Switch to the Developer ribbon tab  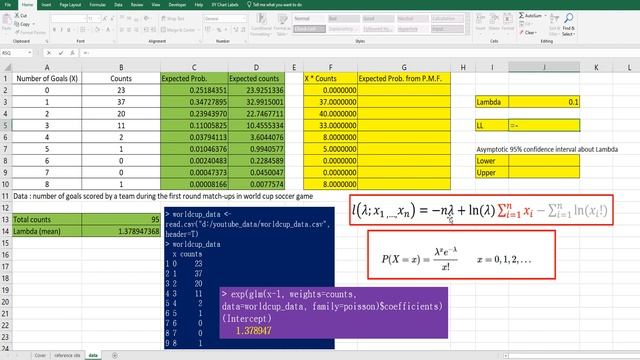[x=177, y=5]
